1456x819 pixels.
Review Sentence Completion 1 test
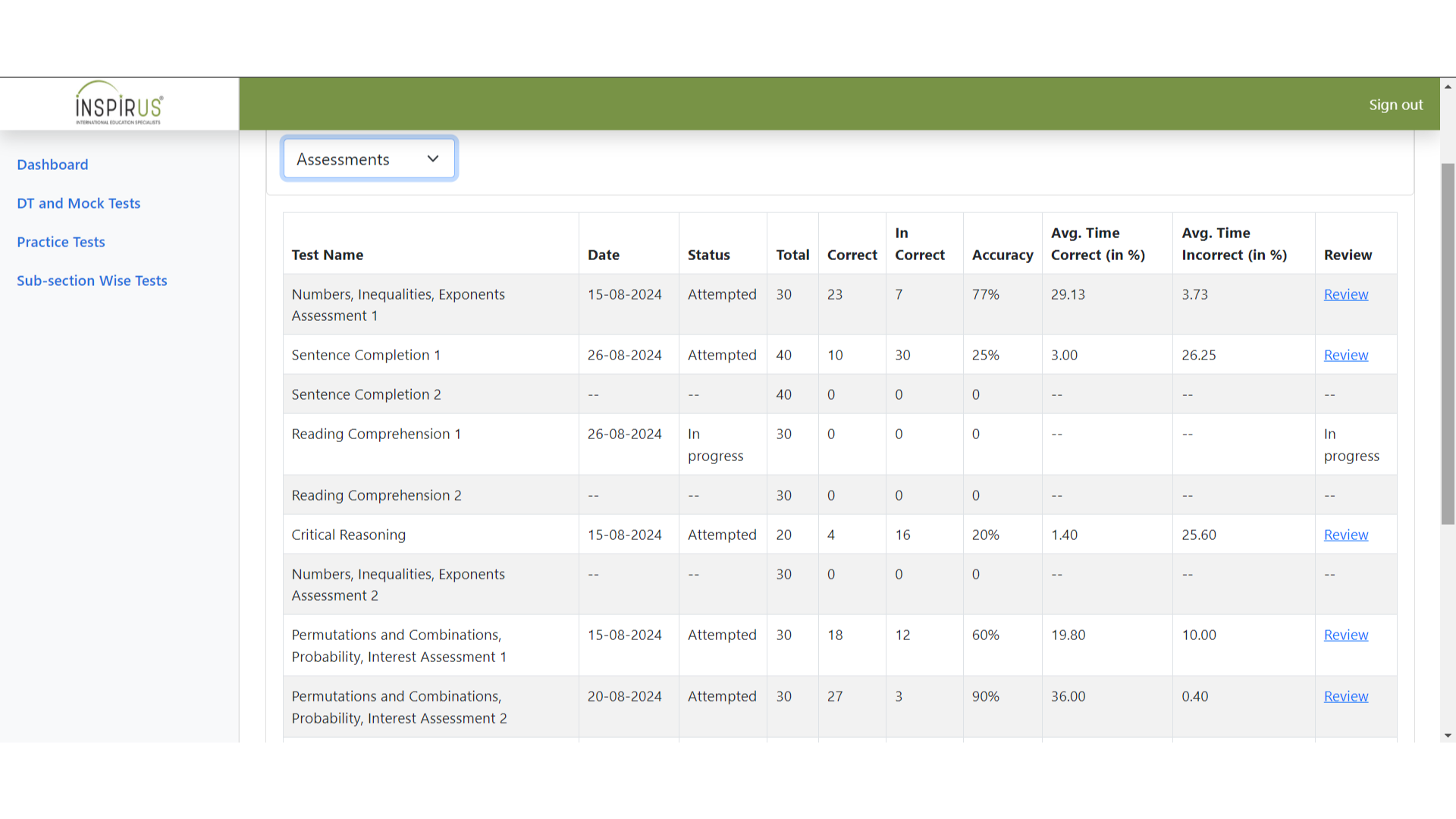(1346, 355)
